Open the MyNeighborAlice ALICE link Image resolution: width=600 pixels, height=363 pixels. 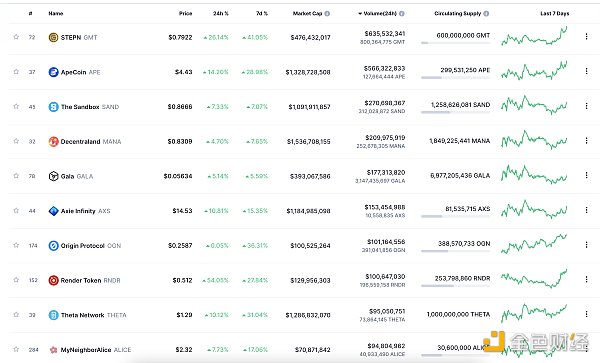(96, 350)
